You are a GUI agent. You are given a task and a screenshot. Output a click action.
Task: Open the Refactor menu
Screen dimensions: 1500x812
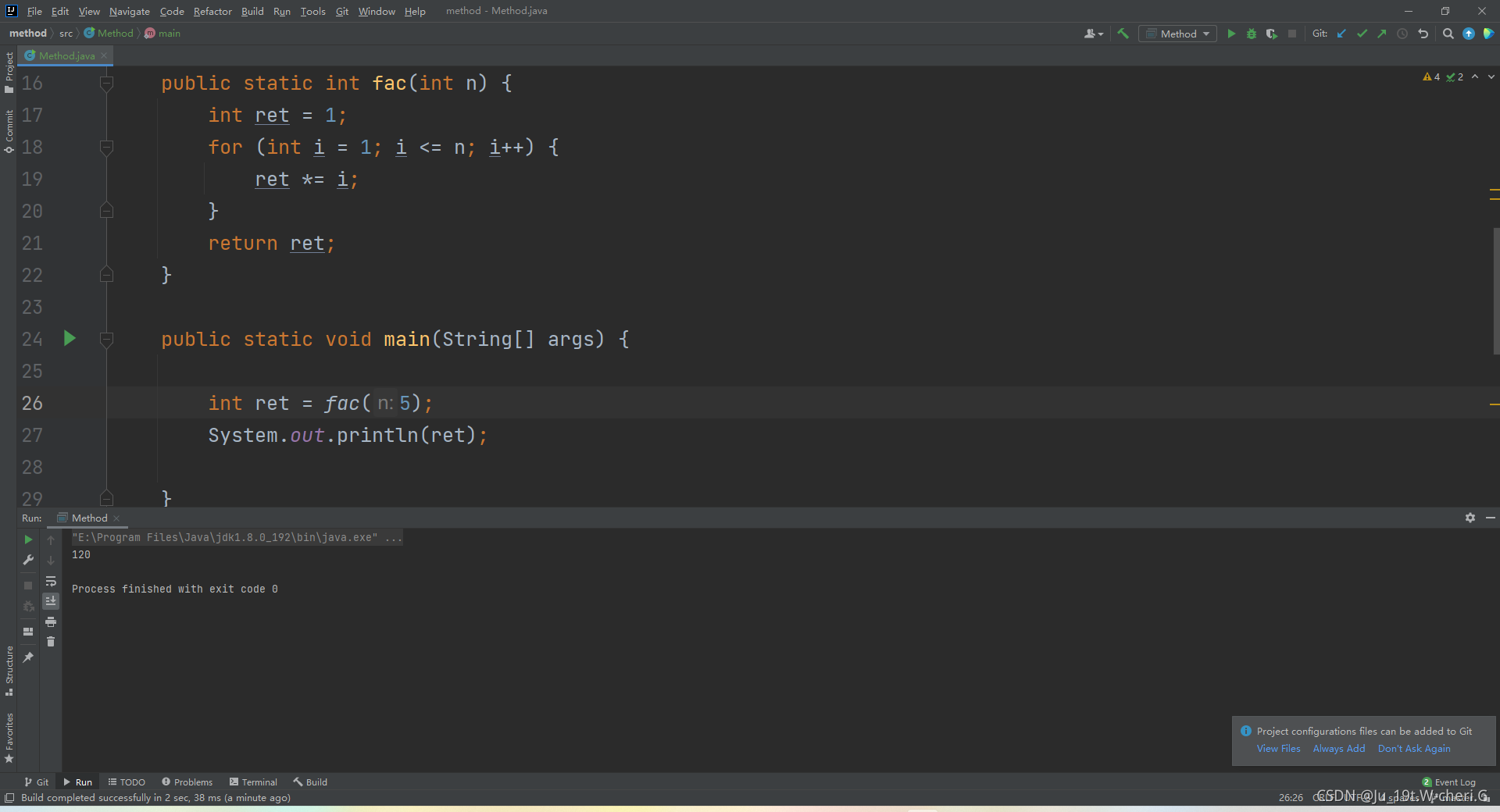212,11
